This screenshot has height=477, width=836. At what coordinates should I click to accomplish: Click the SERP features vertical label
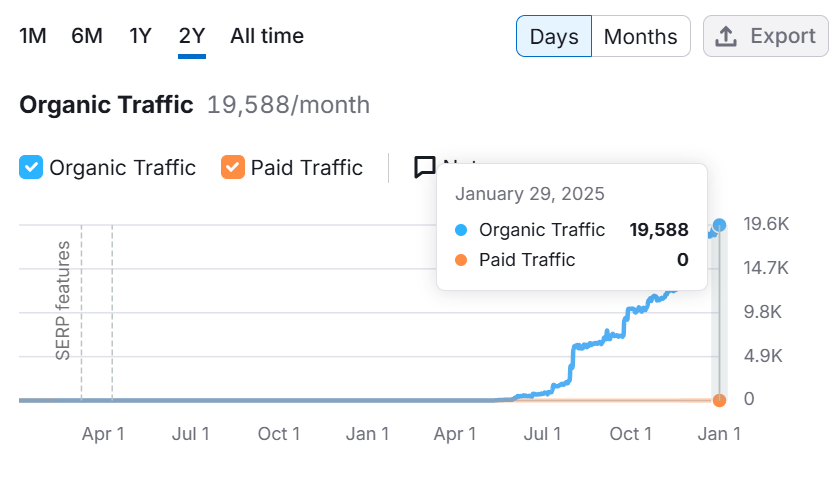coord(63,300)
